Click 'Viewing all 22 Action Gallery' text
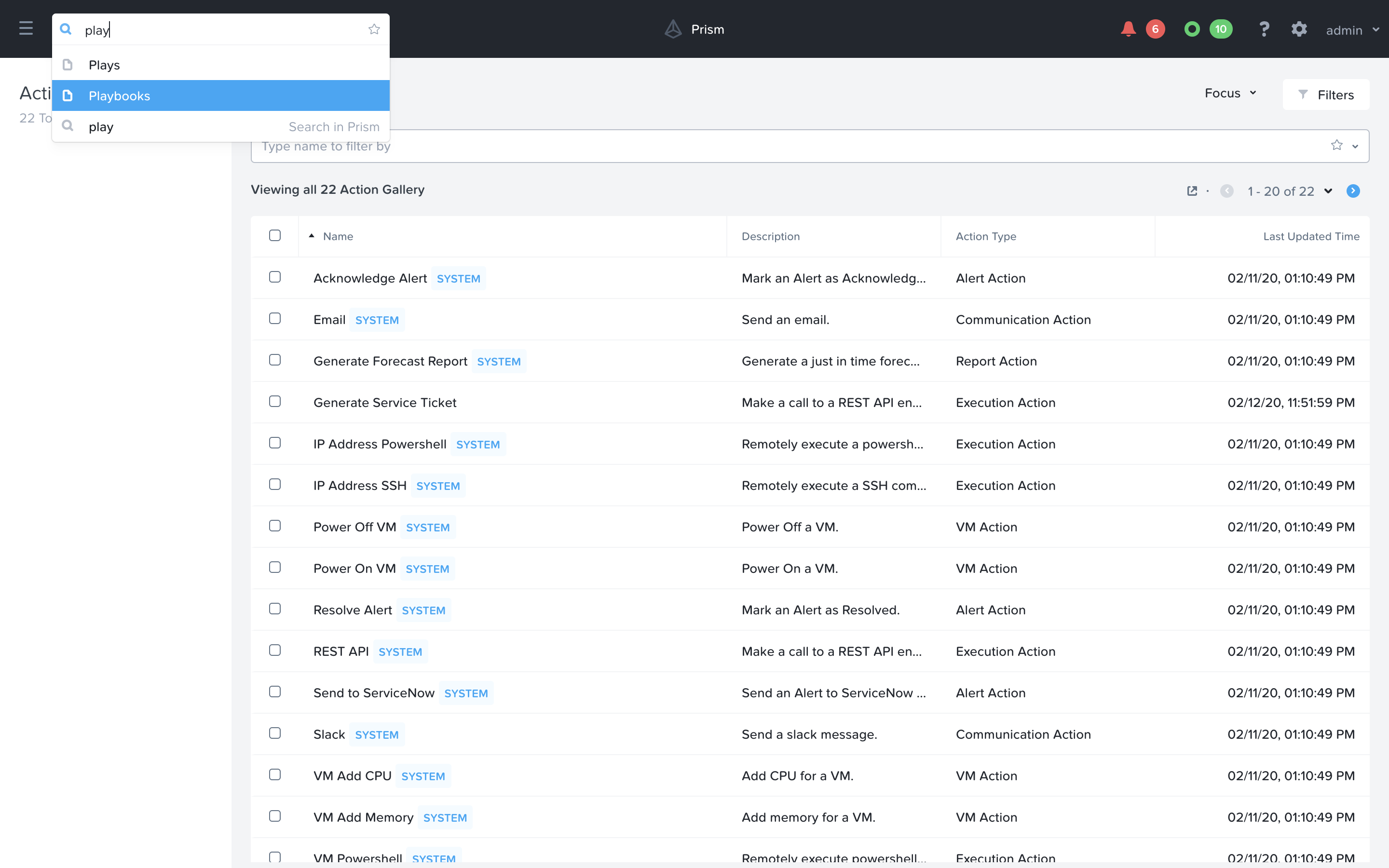Viewport: 1389px width, 868px height. point(338,190)
